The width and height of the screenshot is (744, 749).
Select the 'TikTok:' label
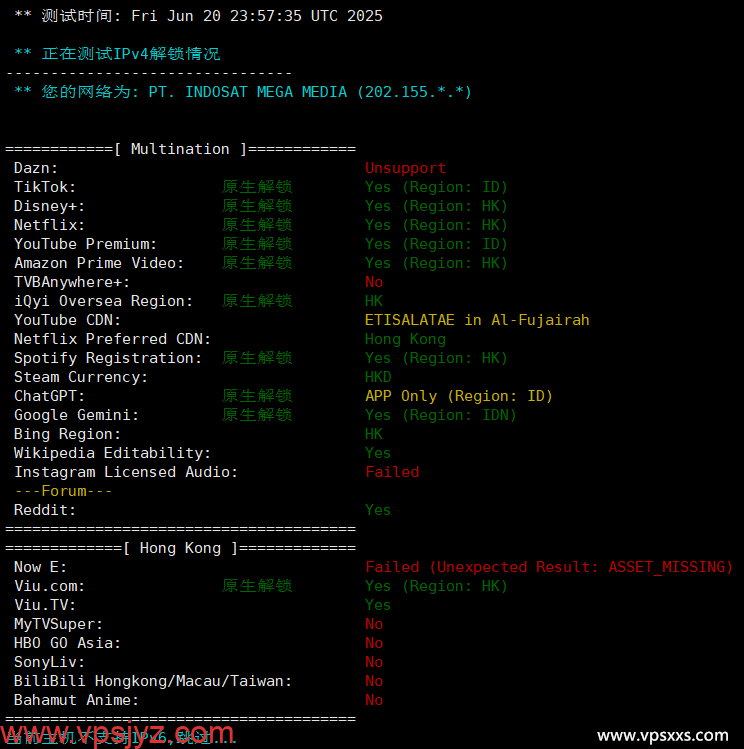pos(45,187)
